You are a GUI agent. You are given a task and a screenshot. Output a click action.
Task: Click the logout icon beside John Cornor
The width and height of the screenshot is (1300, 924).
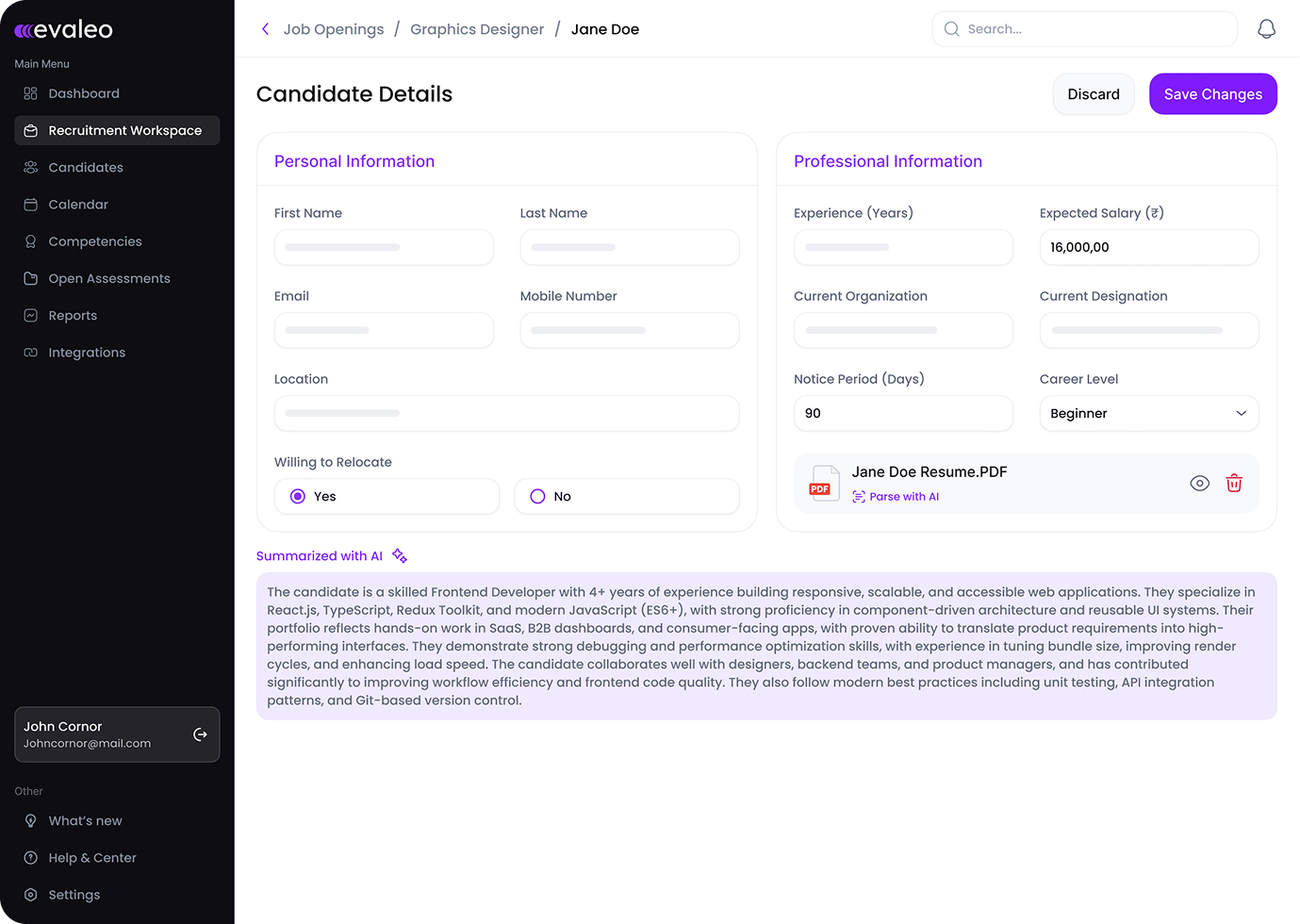[x=200, y=734]
